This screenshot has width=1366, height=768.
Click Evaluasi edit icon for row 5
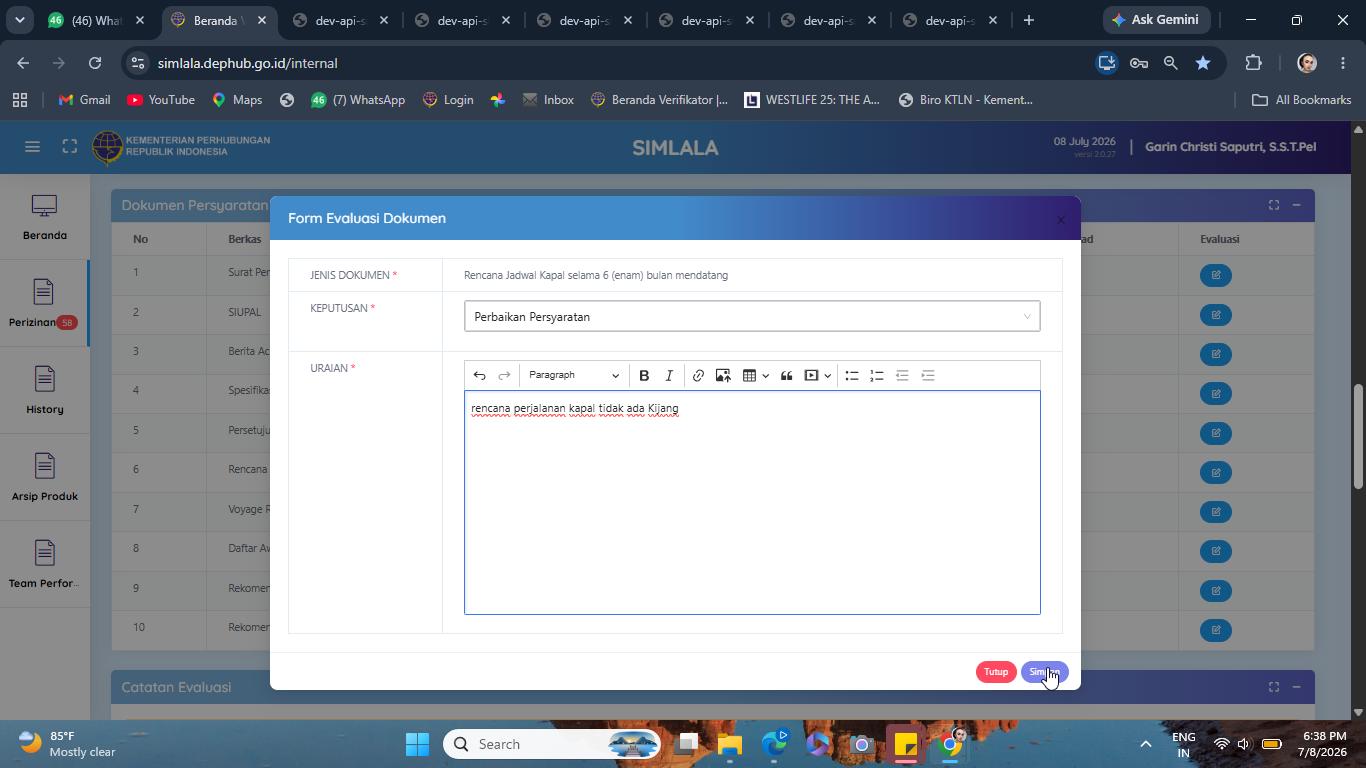pyautogui.click(x=1216, y=433)
